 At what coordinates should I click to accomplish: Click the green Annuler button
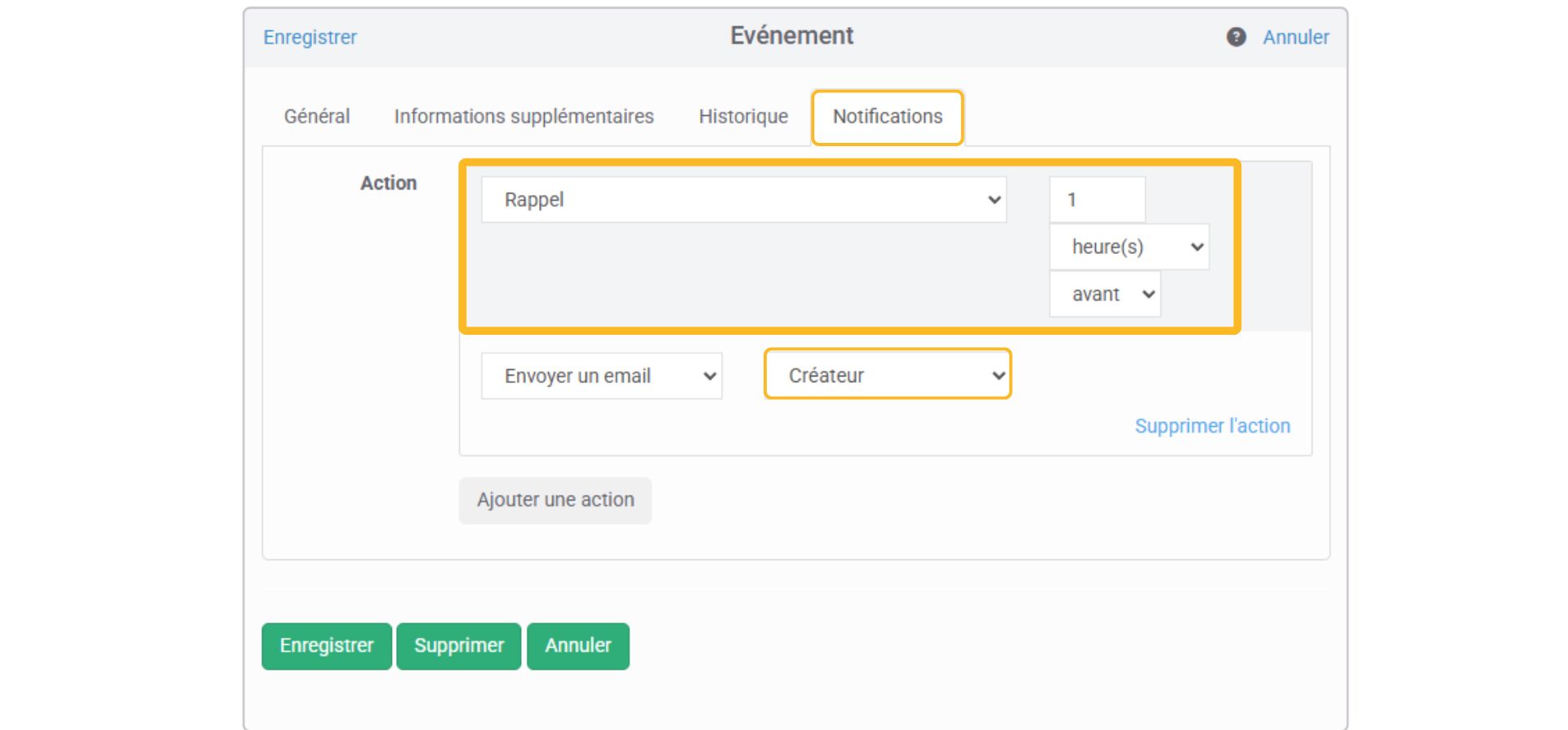pos(578,646)
